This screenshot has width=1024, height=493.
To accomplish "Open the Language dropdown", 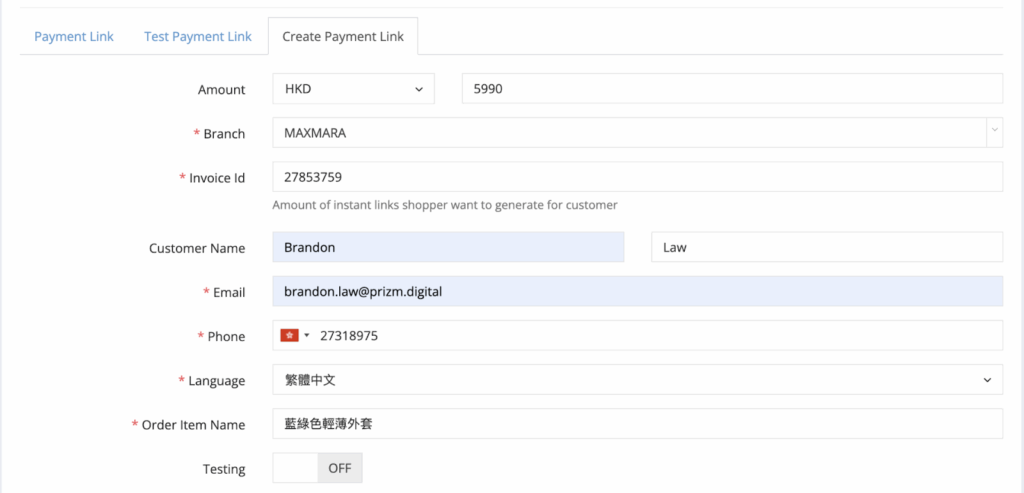I will 637,380.
